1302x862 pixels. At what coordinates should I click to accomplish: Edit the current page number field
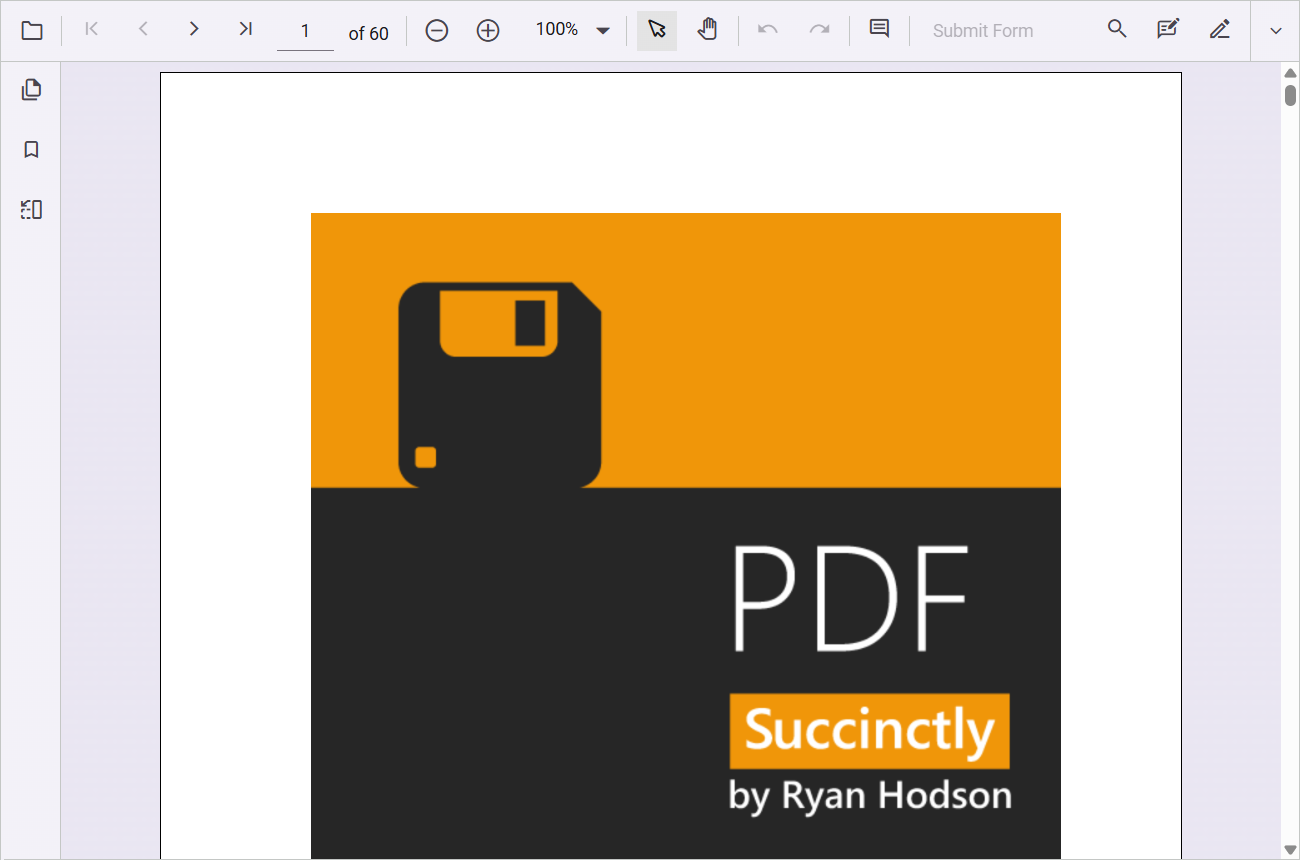(305, 30)
